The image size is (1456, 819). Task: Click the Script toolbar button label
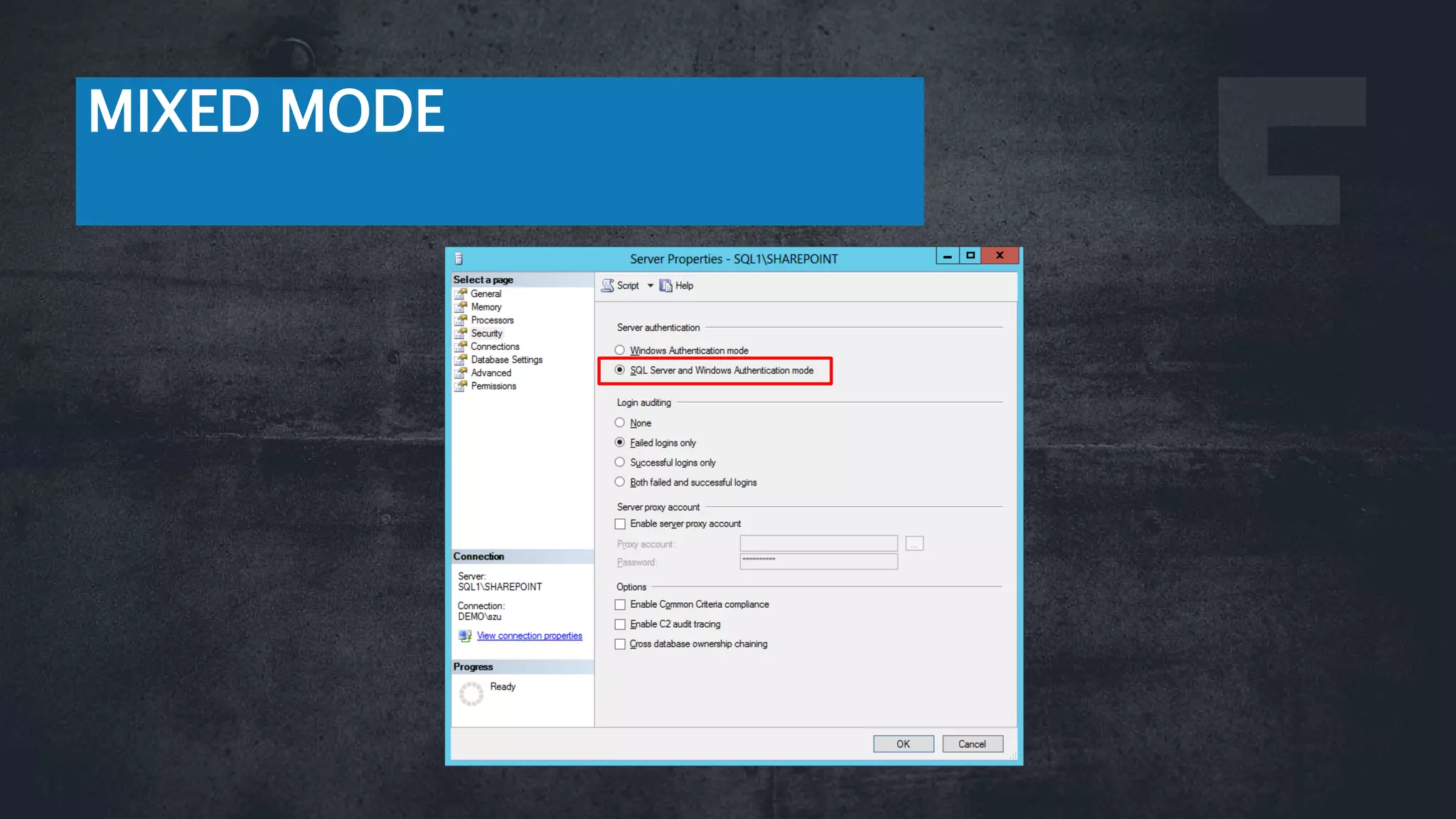[x=628, y=285]
